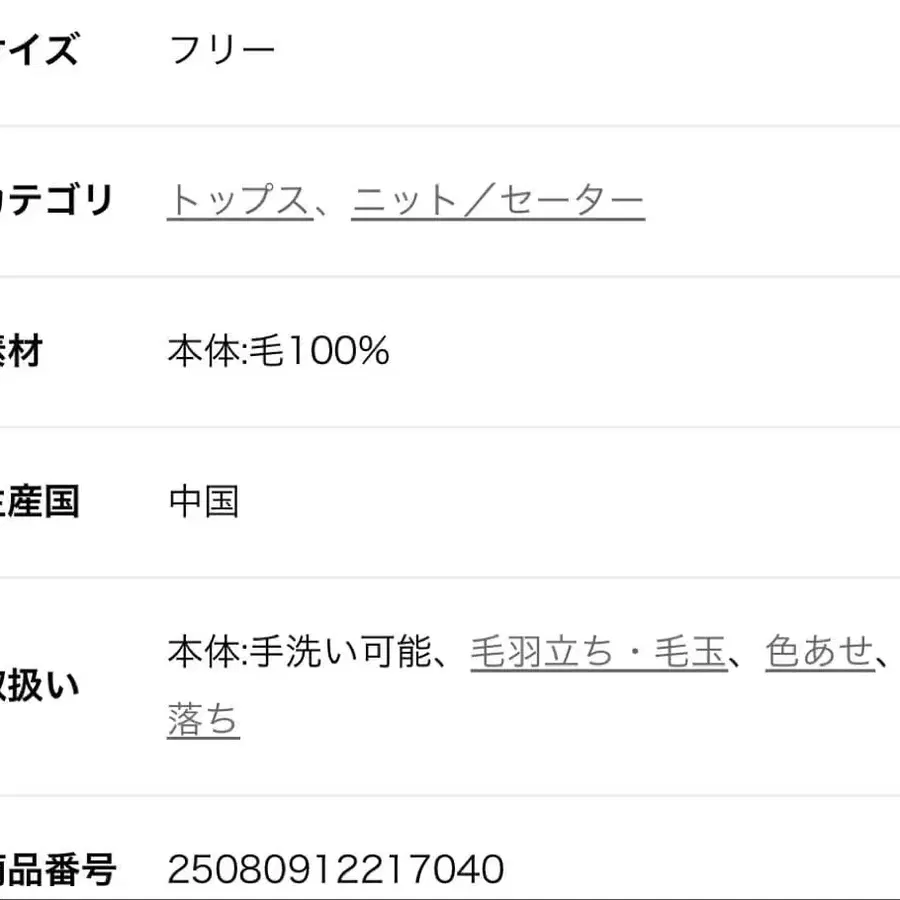
Task: Click the カテゴリ row label
Action: pyautogui.click(x=58, y=201)
